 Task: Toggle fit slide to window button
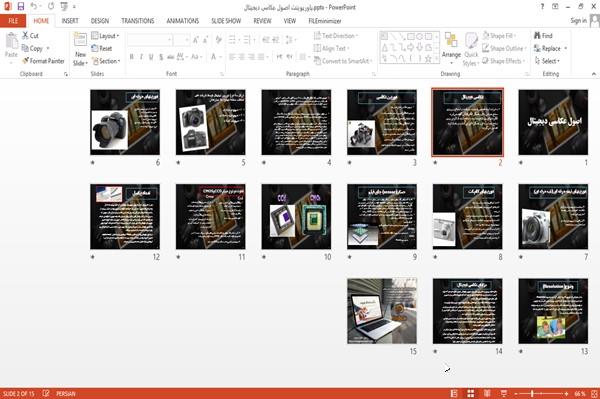(x=594, y=394)
